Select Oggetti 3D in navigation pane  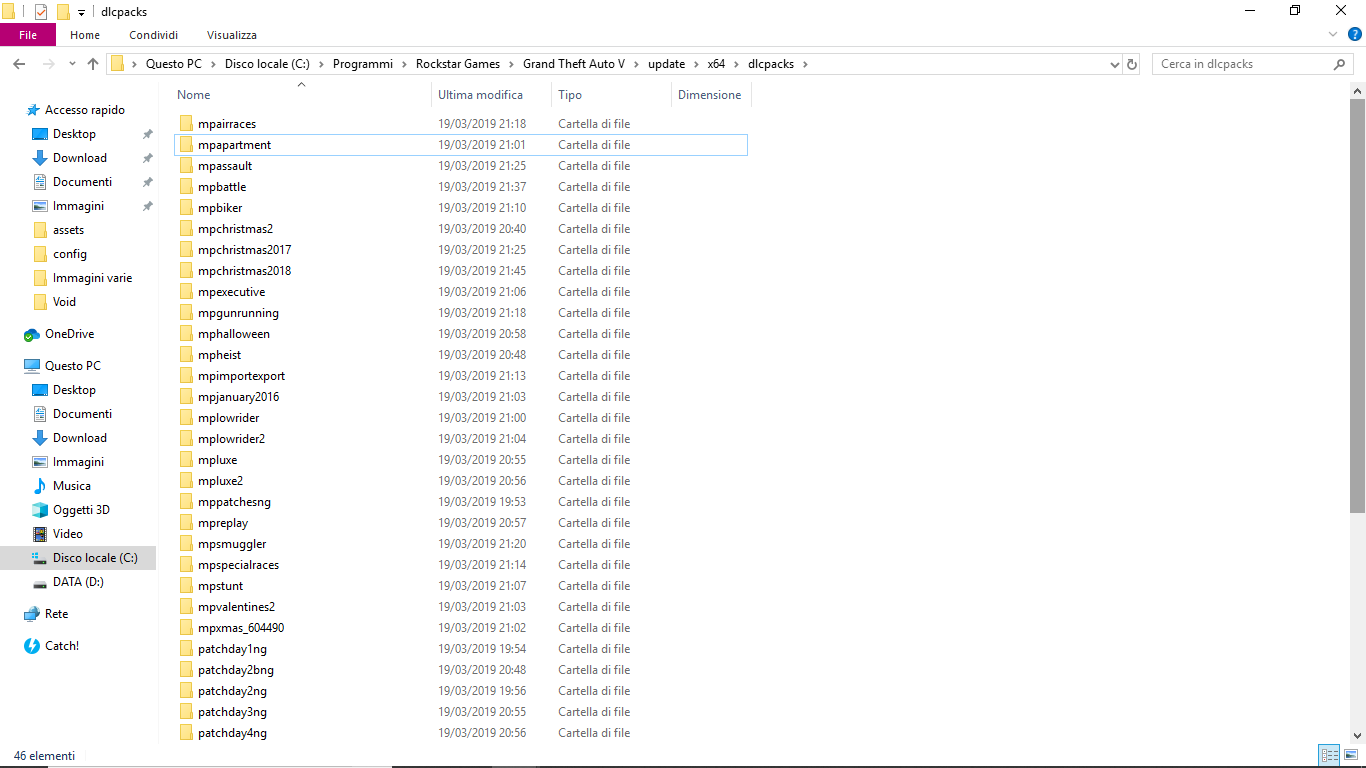[81, 510]
